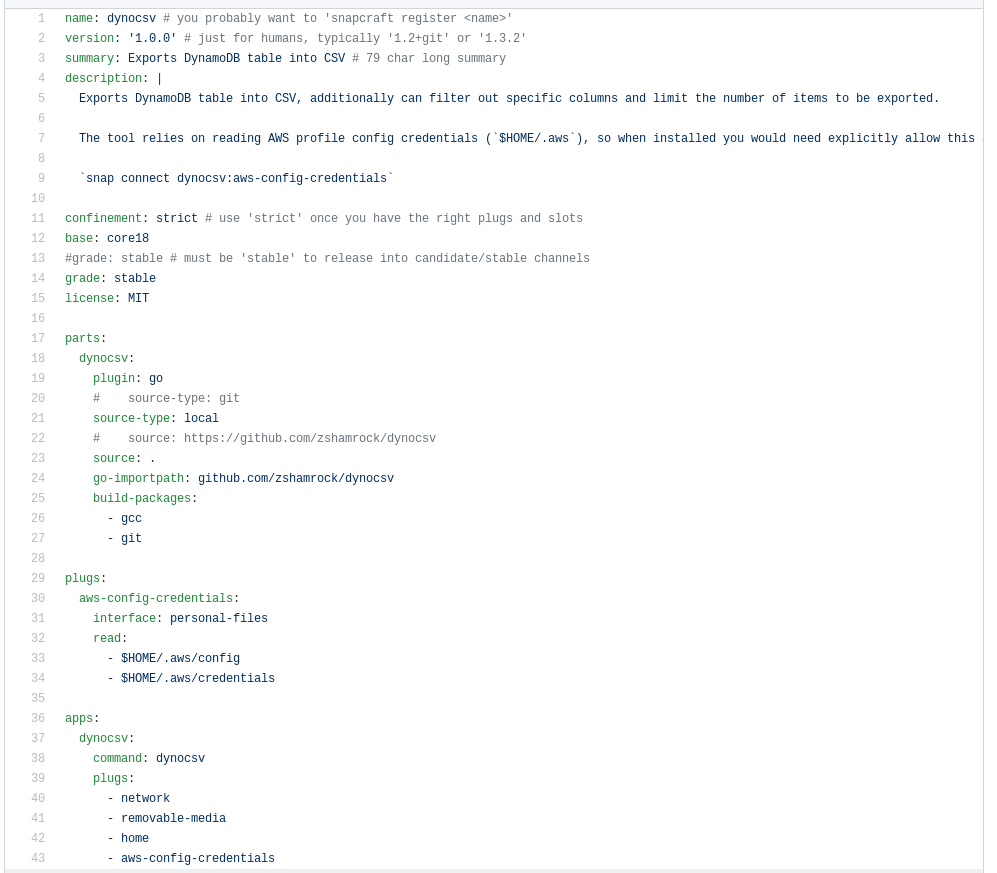Click the value 'strict' after confinement

[177, 218]
